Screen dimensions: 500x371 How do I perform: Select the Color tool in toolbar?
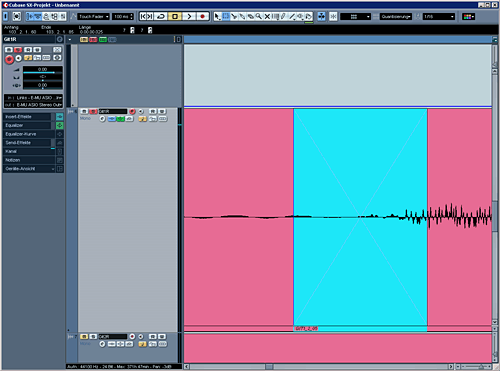[308, 16]
